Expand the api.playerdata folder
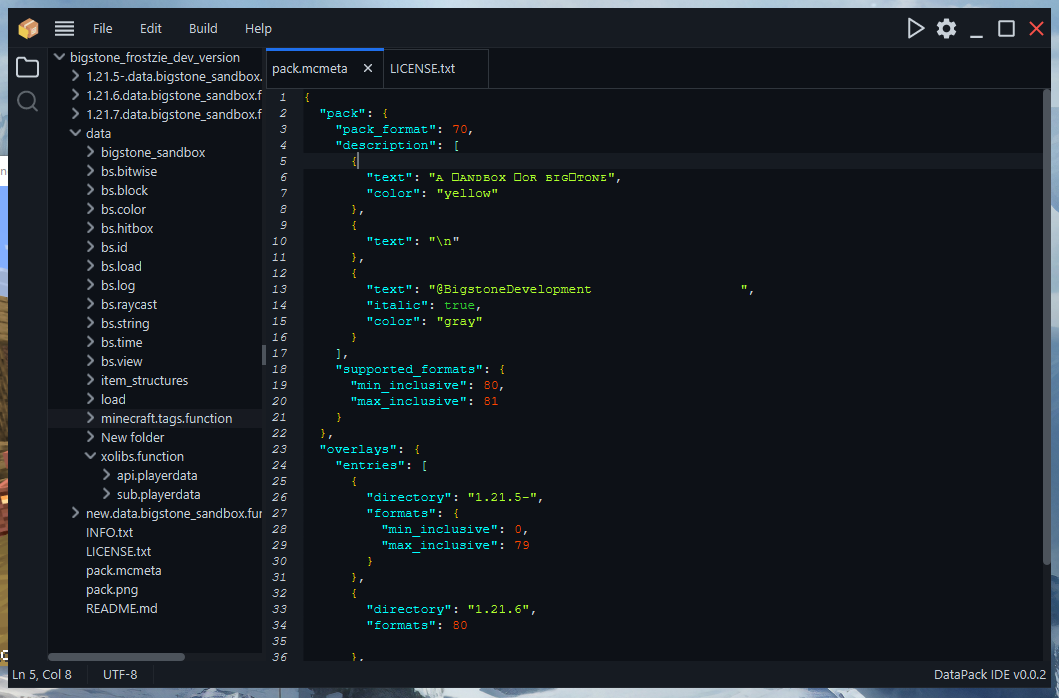The width and height of the screenshot is (1059, 698). pos(106,475)
